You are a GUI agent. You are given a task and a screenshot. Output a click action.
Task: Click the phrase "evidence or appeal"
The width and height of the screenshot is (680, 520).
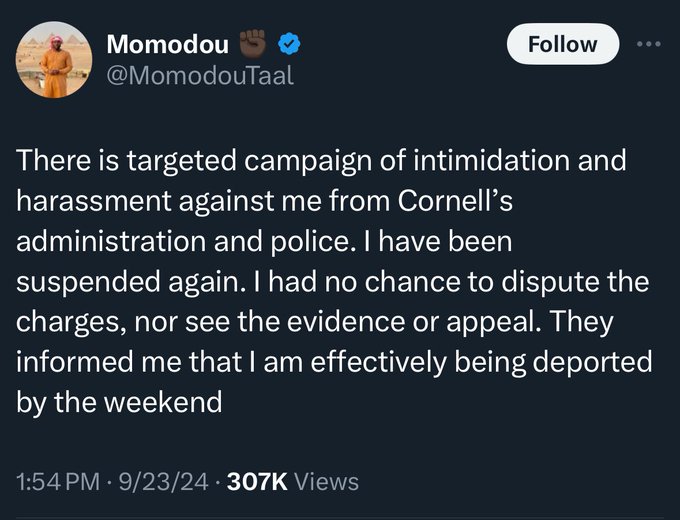click(x=411, y=322)
